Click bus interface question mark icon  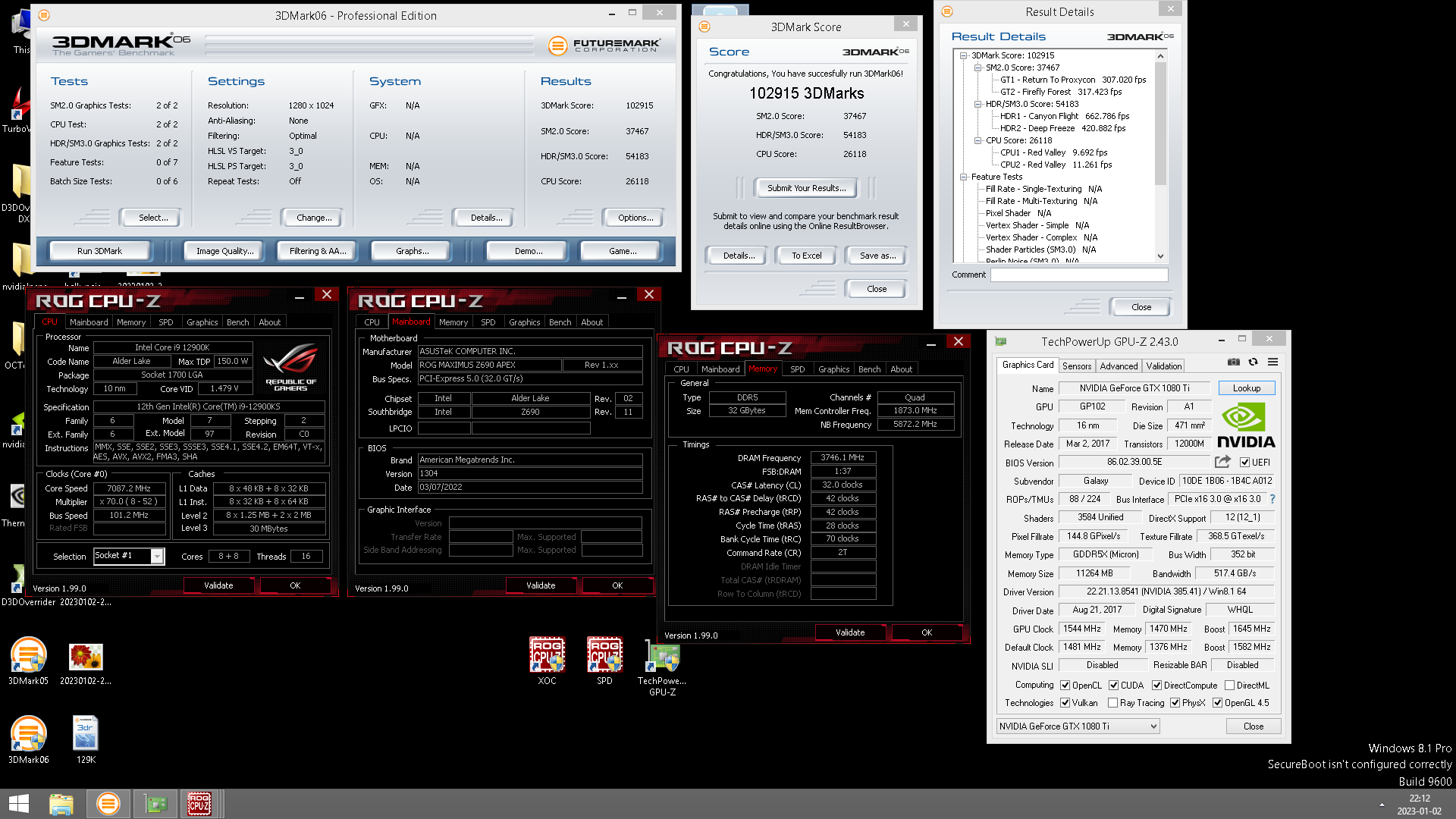point(1272,499)
